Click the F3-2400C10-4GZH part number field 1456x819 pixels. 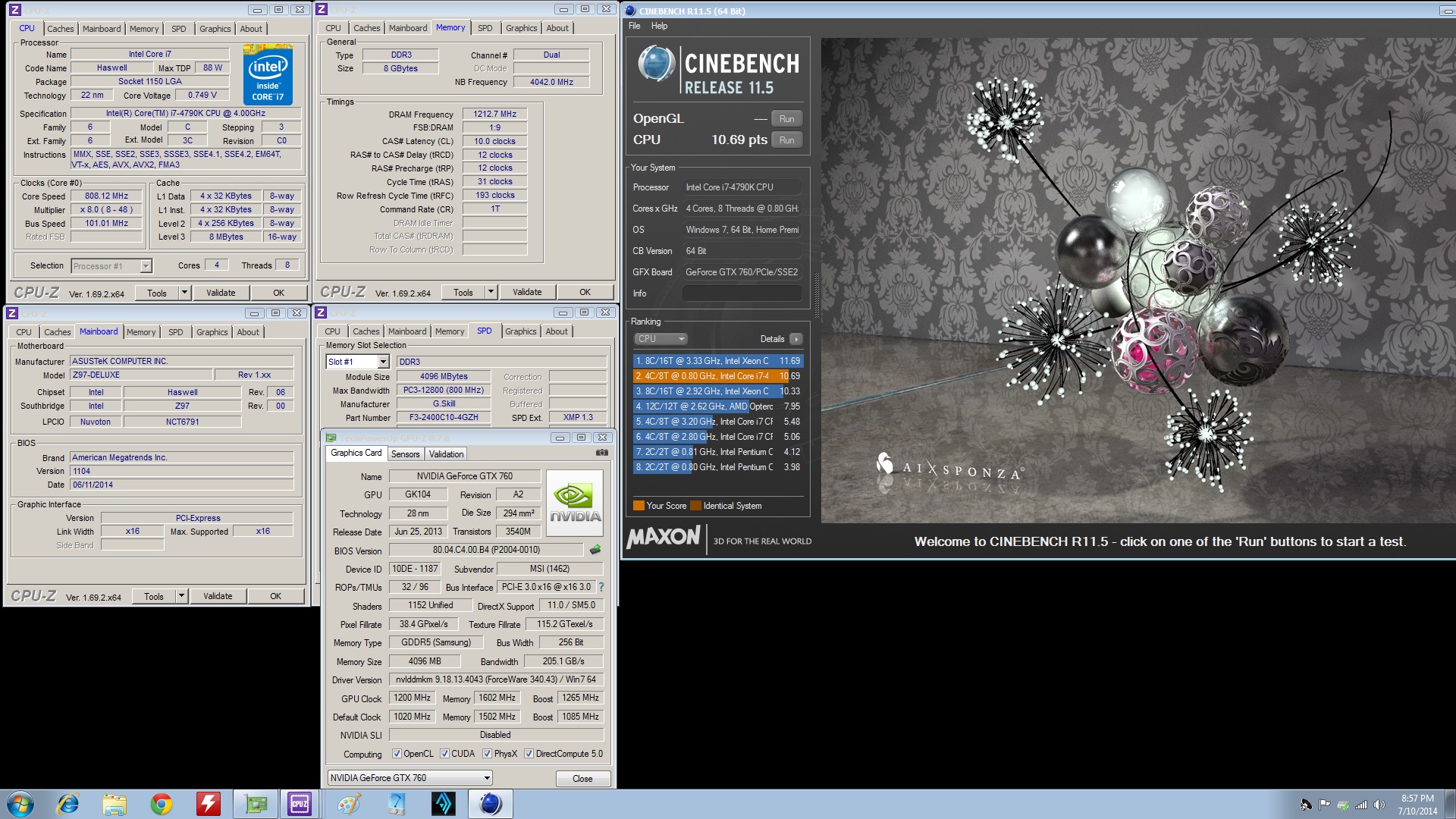(444, 418)
